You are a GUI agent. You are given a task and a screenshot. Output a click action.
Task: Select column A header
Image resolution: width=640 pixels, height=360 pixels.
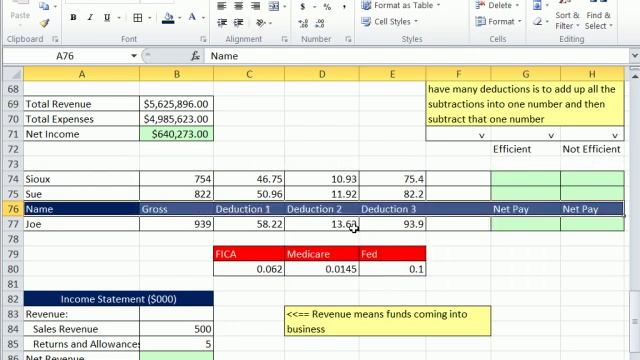[82, 74]
